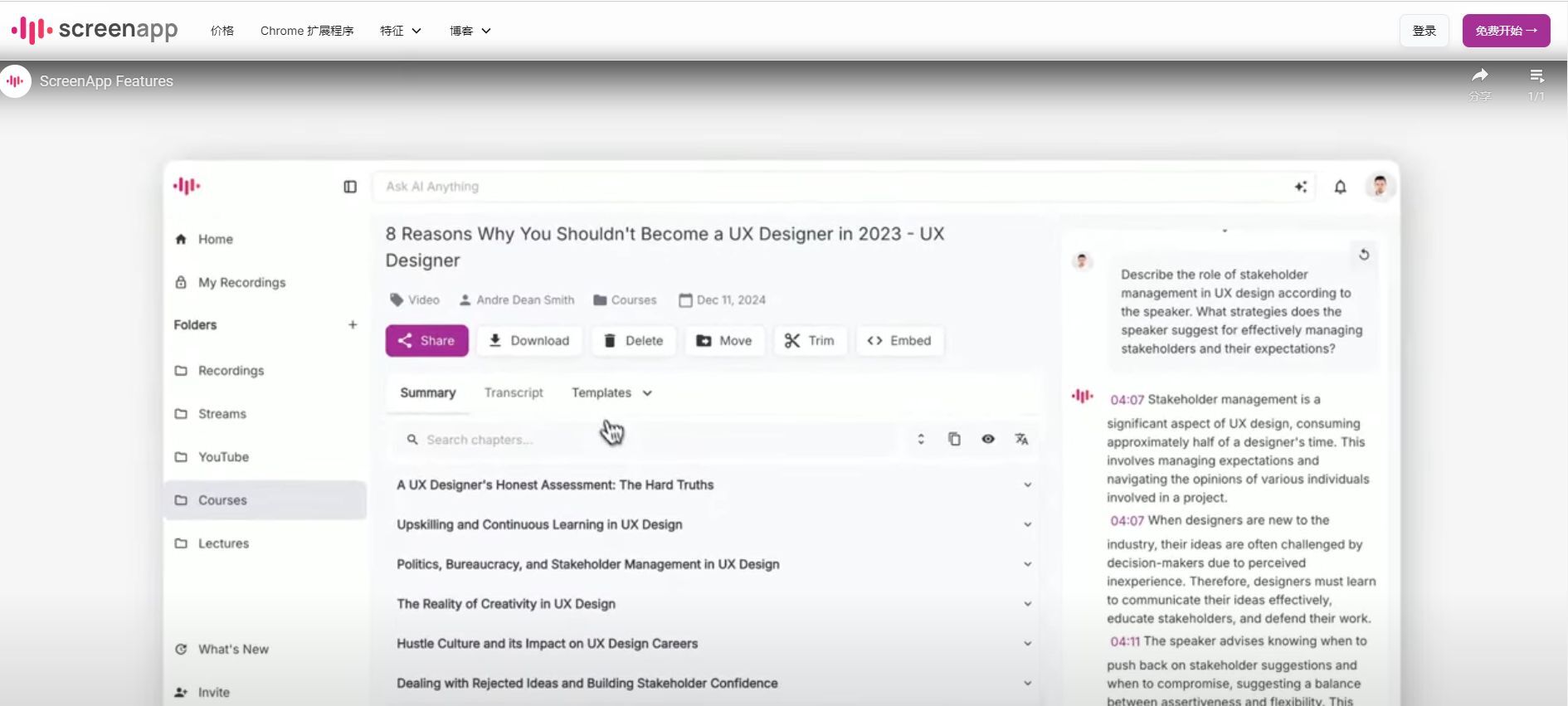The height and width of the screenshot is (706, 1568).
Task: Click the Download button
Action: coord(529,340)
